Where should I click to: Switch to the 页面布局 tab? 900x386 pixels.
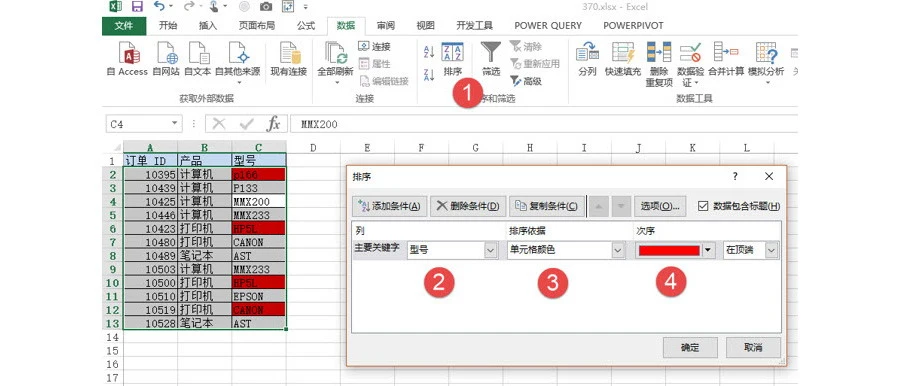pos(257,26)
